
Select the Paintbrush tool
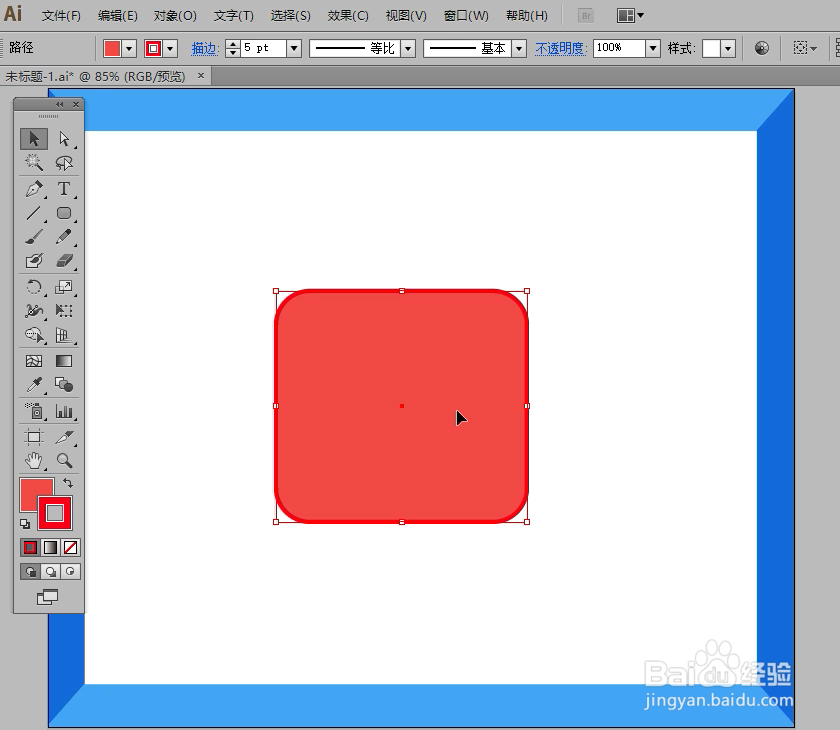[34, 237]
